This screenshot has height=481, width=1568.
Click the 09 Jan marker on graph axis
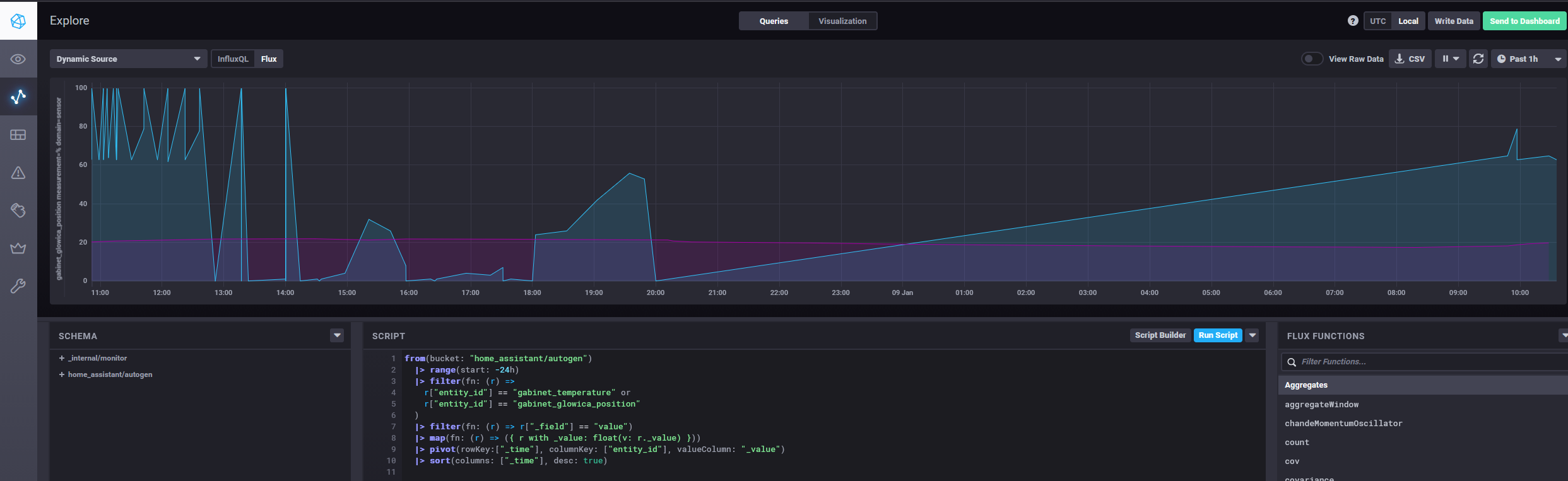point(902,293)
